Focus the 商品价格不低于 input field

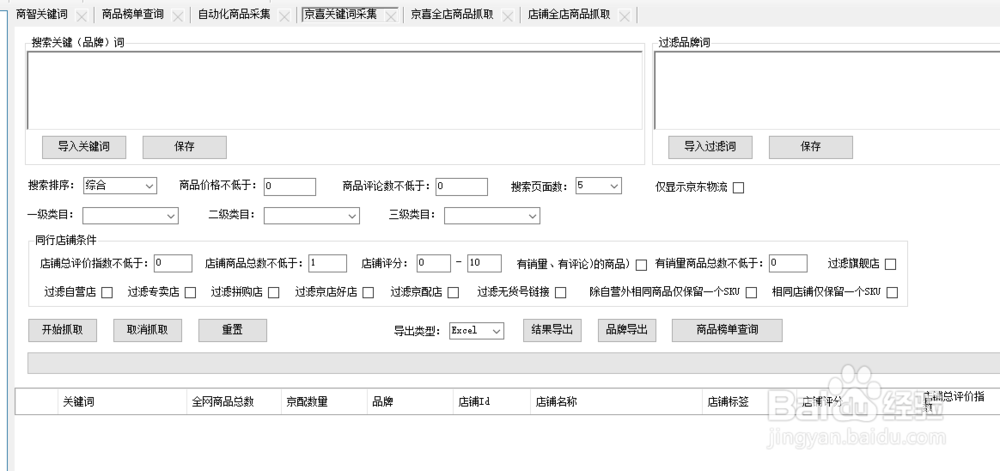click(x=290, y=186)
